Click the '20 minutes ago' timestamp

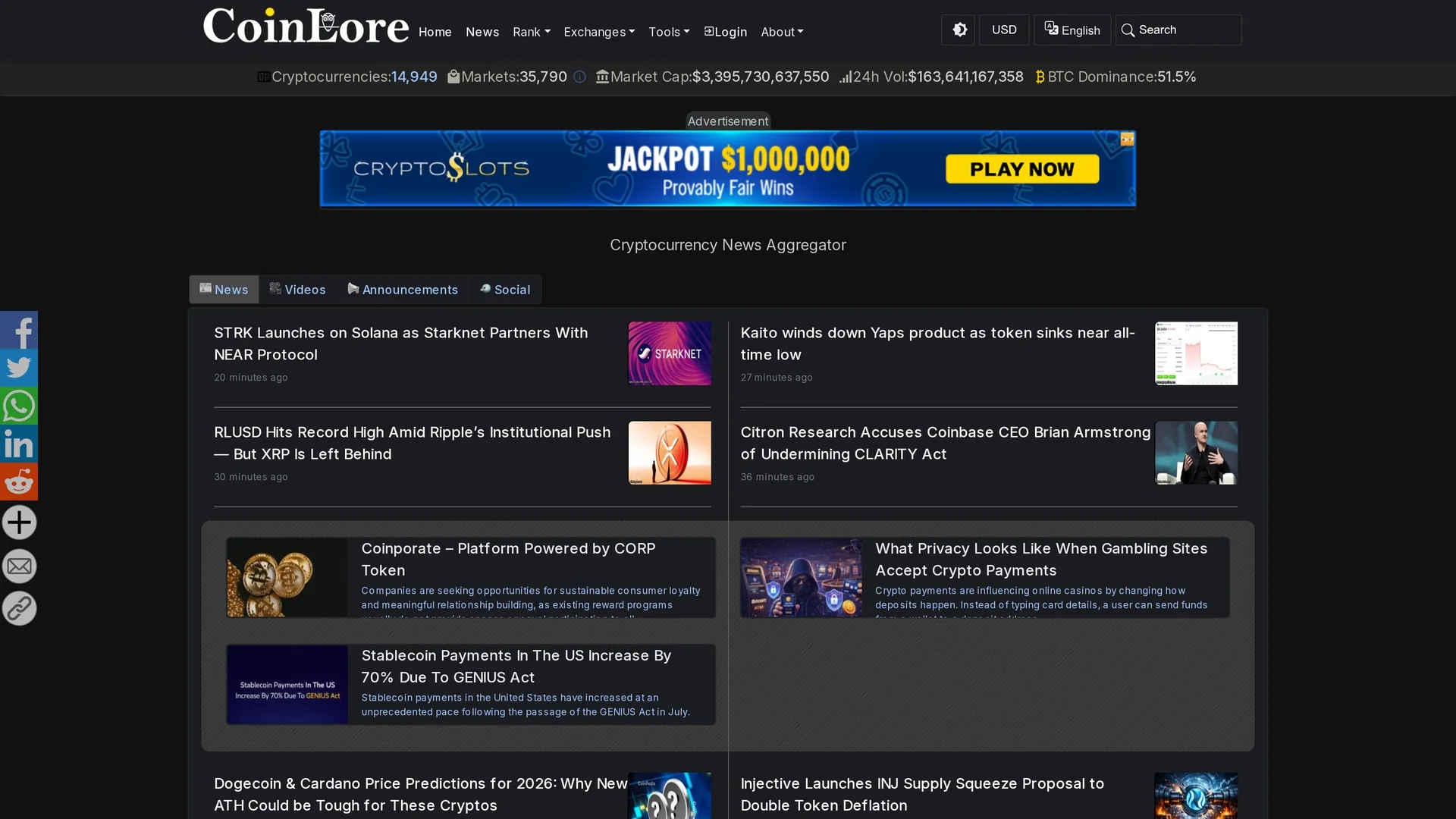pos(251,378)
